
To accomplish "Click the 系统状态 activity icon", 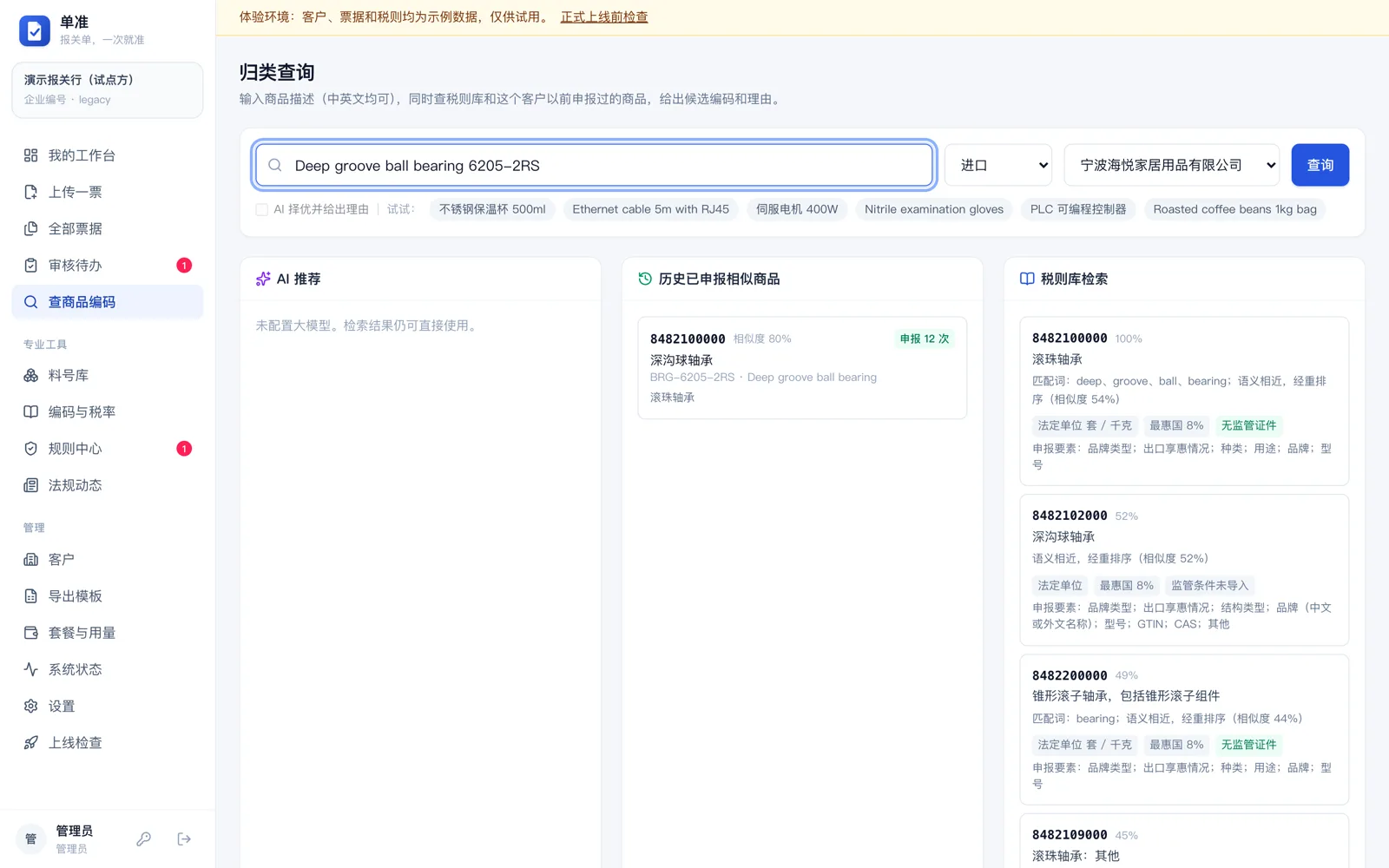I will click(31, 669).
